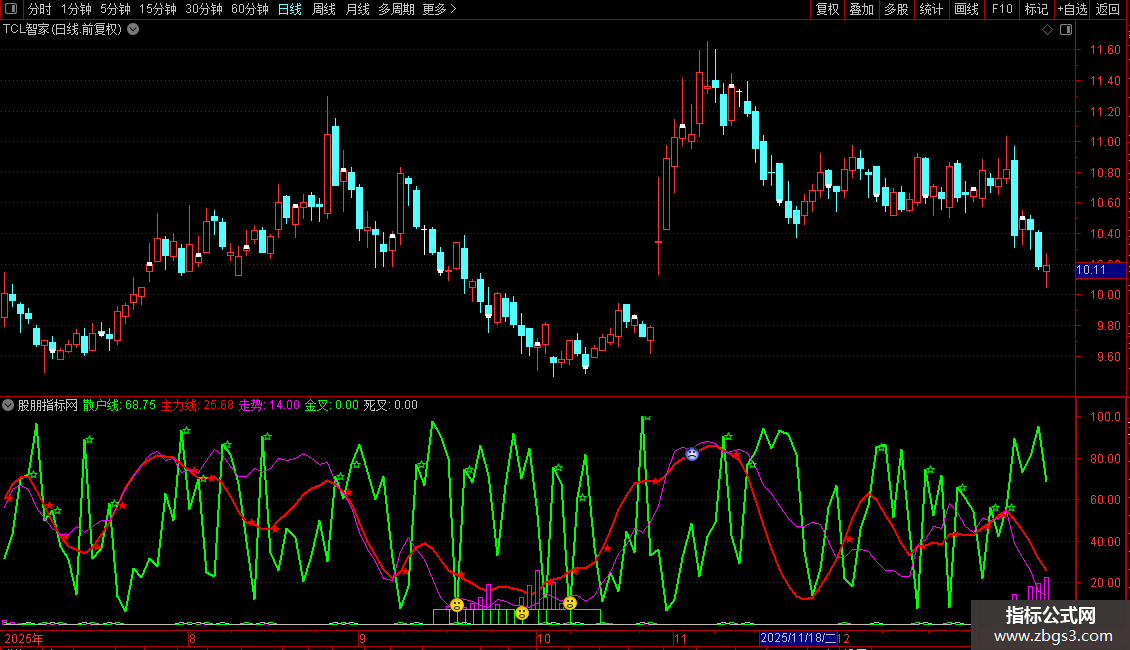Viewport: 1130px width, 650px height.
Task: Click the diamond icon above the chart
Action: coord(1047,30)
